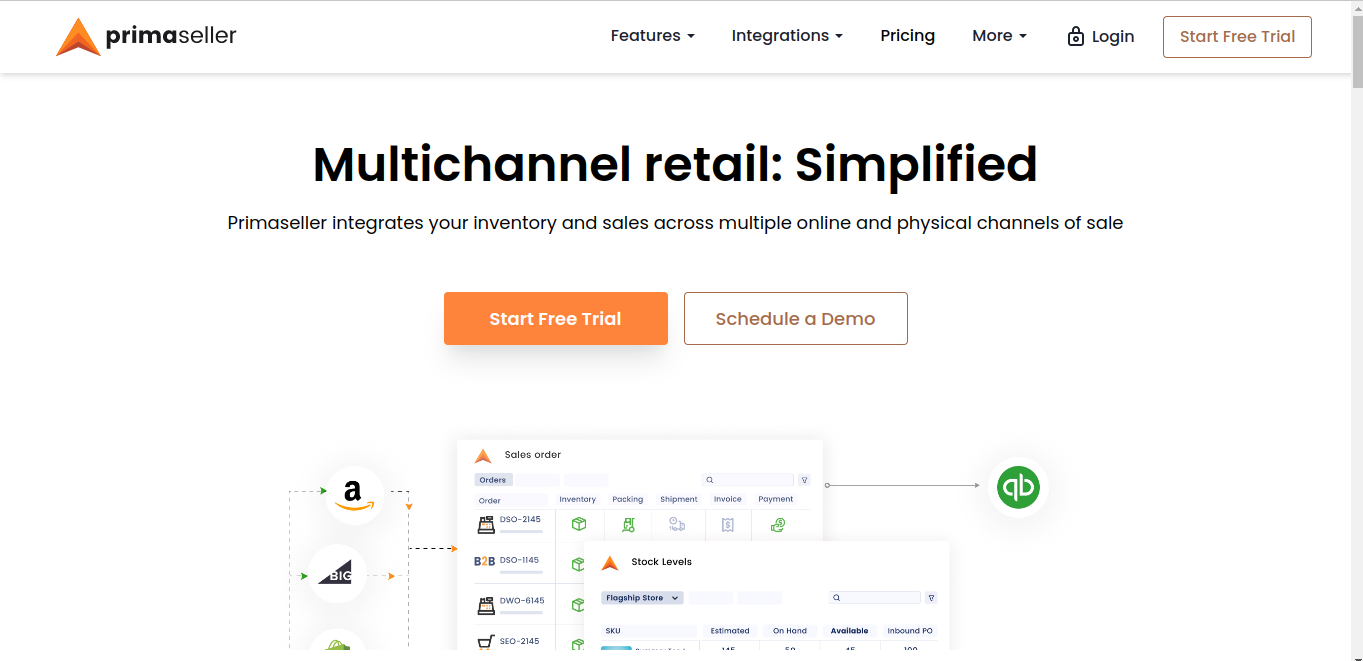Click the search icon in Sales order panel

pyautogui.click(x=710, y=481)
